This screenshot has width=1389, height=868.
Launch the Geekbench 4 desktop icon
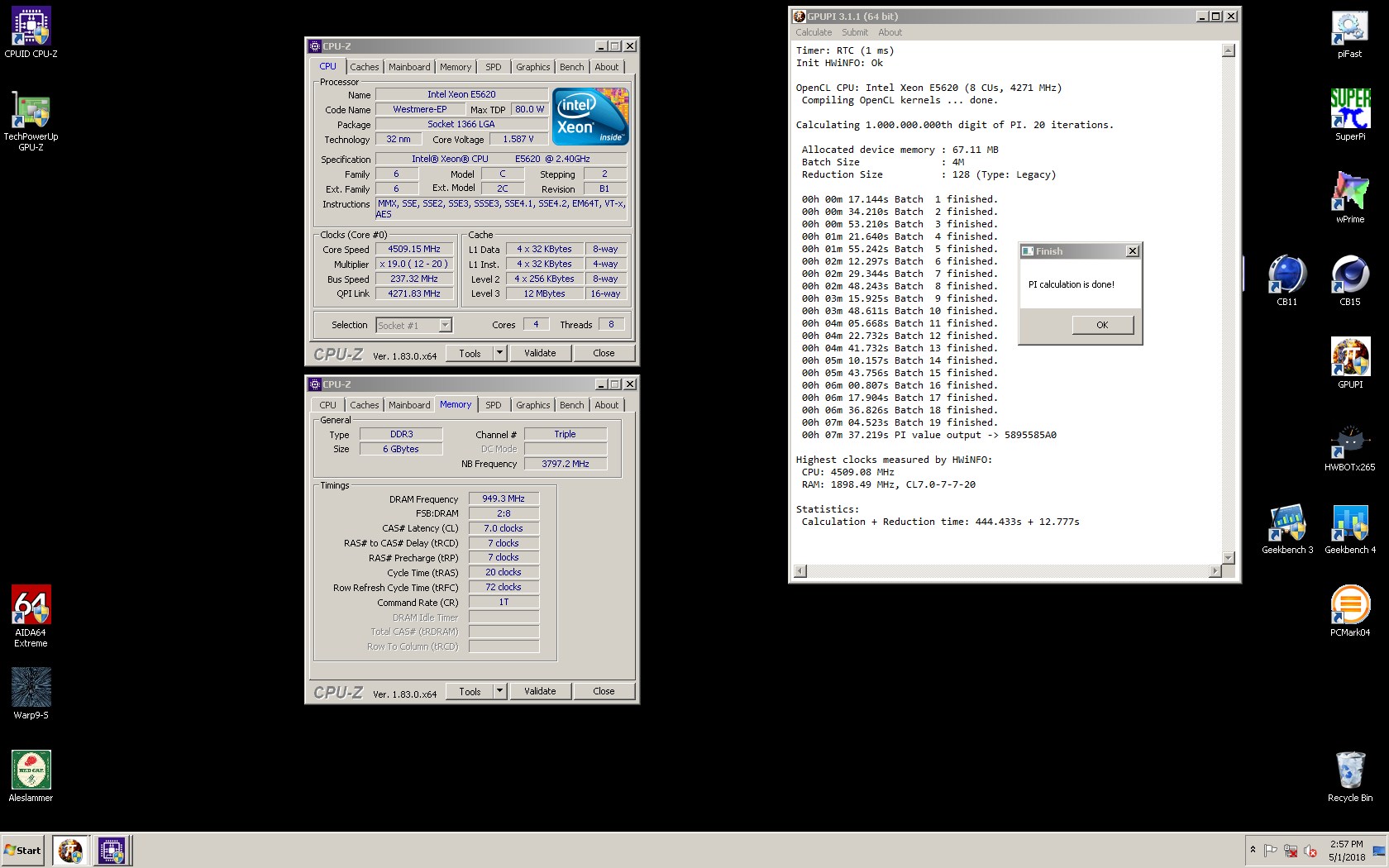pyautogui.click(x=1350, y=529)
